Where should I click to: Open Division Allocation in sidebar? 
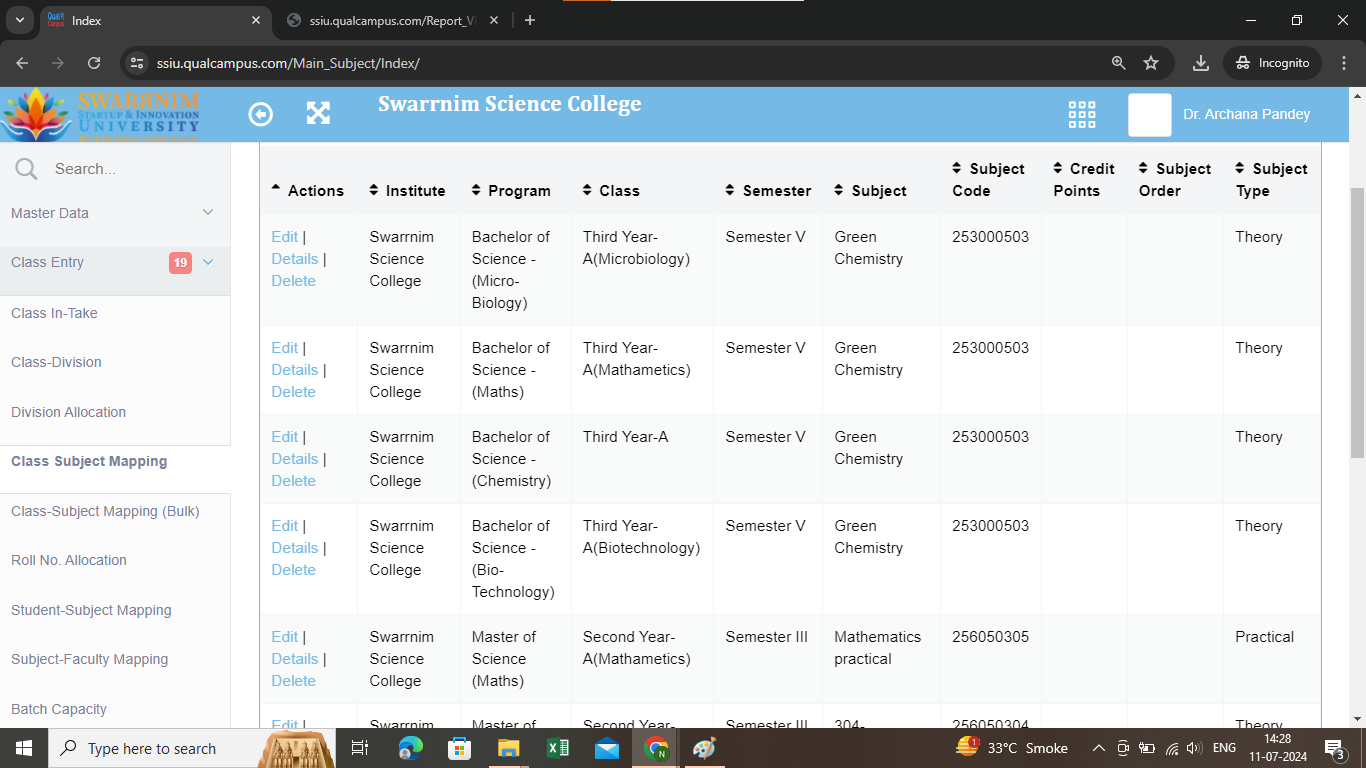[68, 412]
